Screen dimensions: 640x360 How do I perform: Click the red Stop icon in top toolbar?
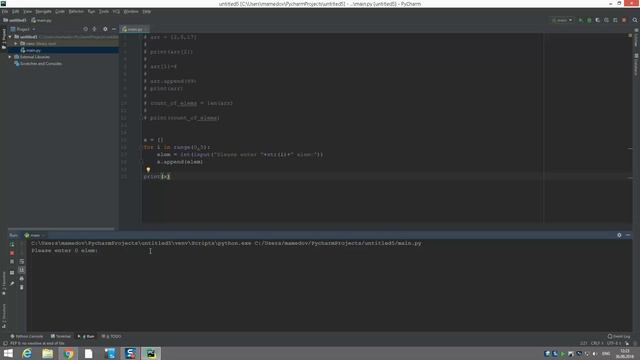[x=624, y=20]
